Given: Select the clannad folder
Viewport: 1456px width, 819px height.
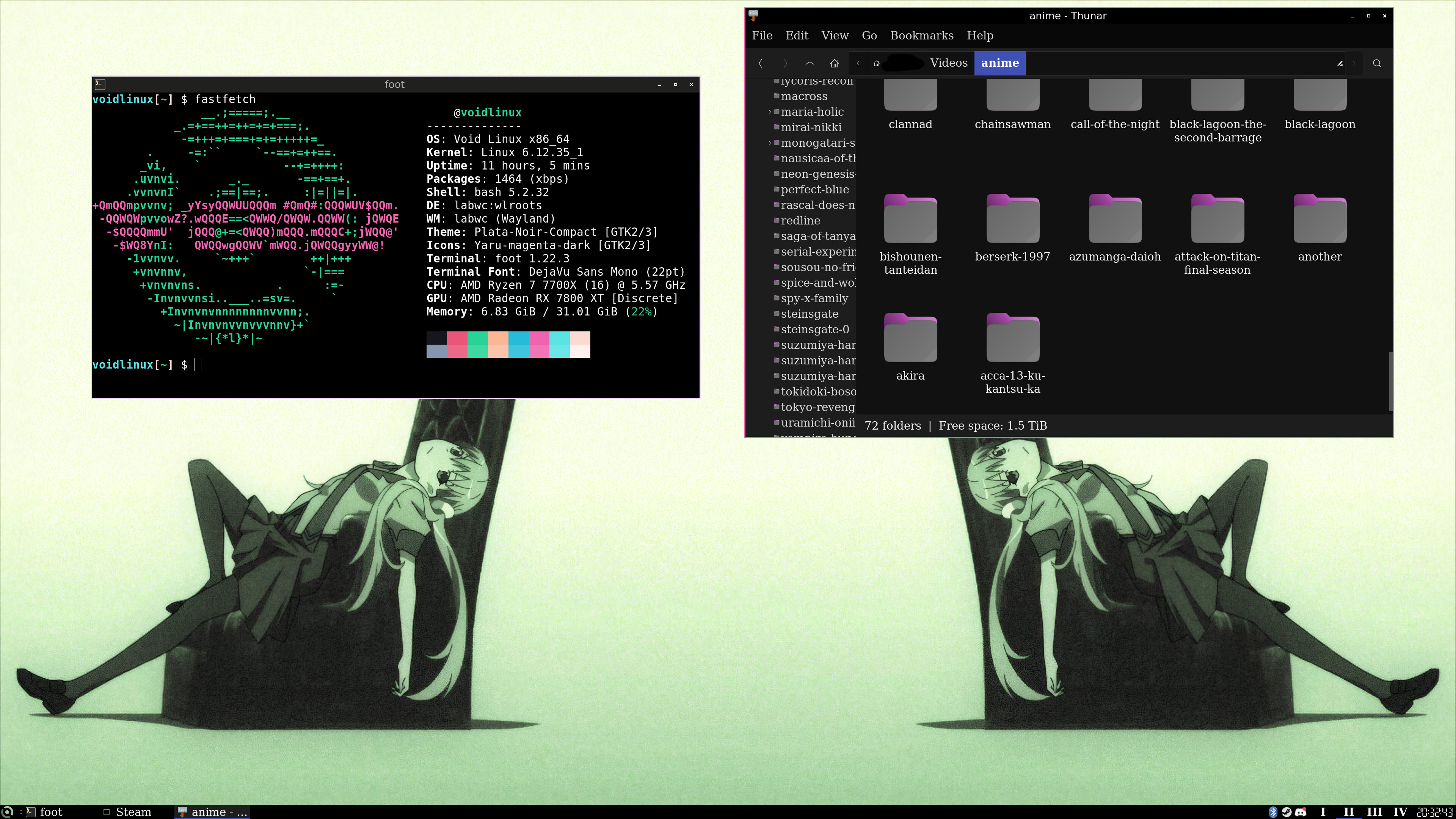Looking at the screenshot, I should pos(910,105).
